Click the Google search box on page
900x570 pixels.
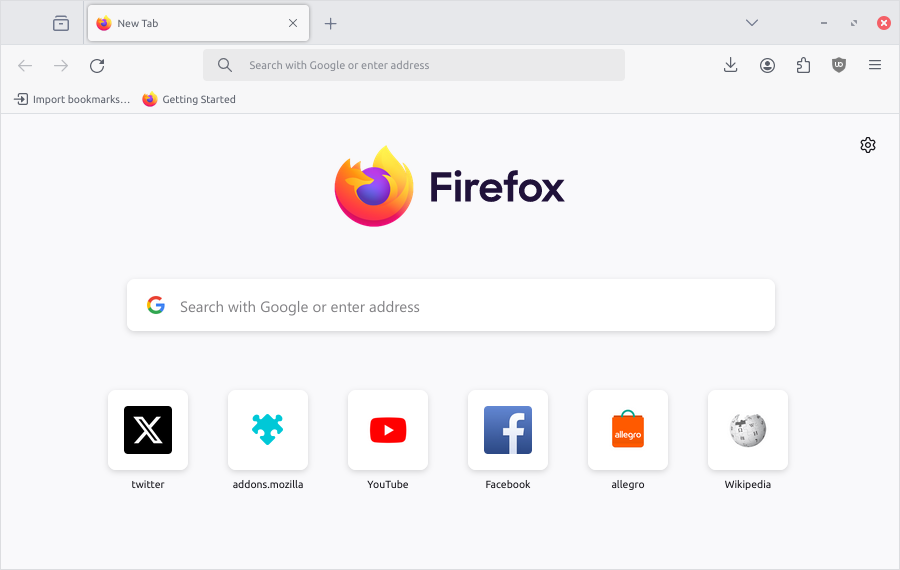point(451,305)
